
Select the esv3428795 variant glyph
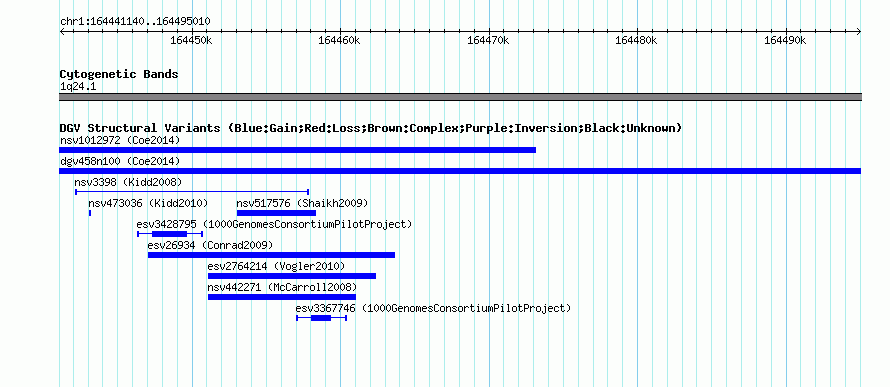click(x=170, y=234)
